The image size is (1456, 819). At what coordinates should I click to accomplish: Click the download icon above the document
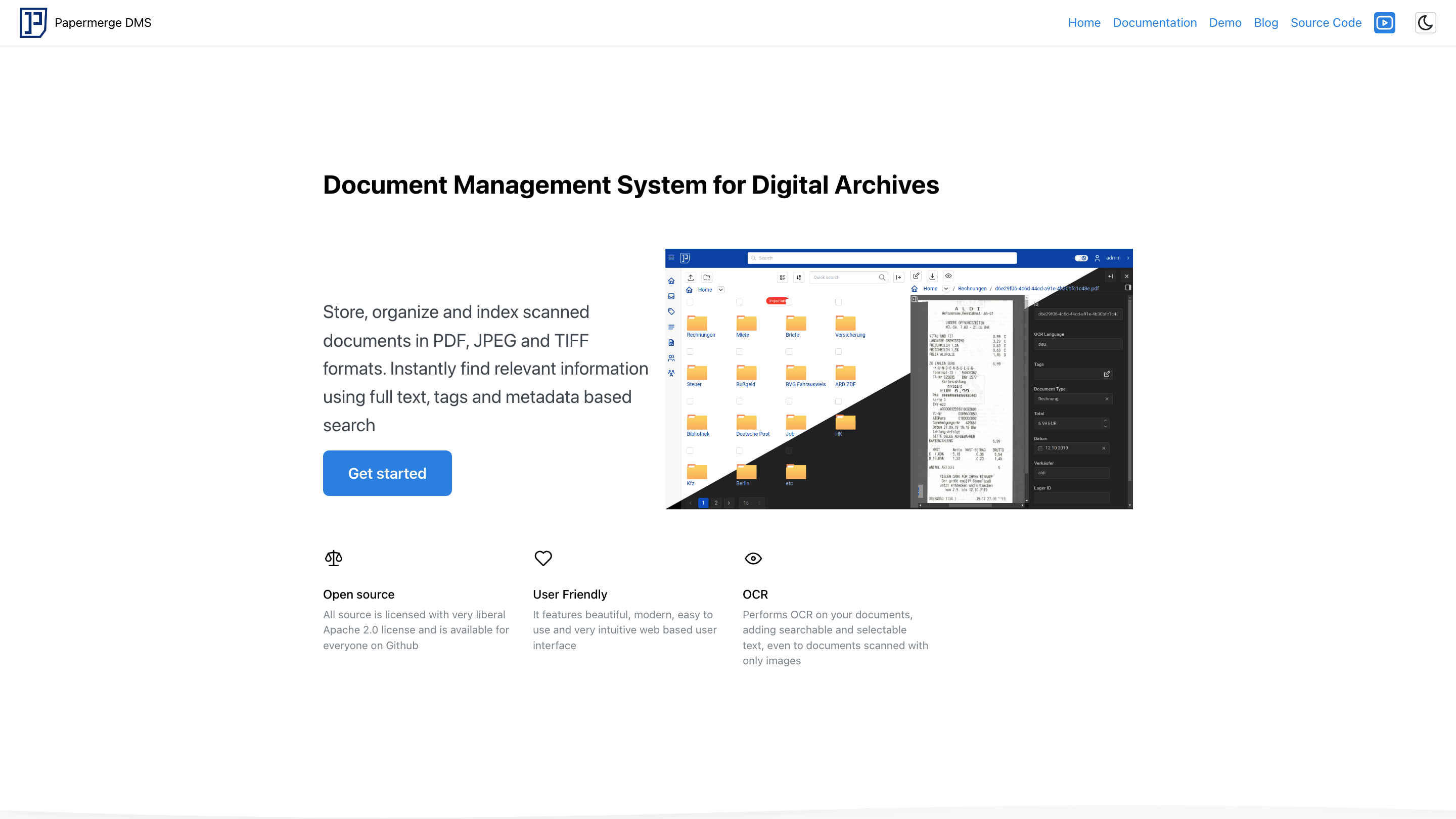(932, 277)
